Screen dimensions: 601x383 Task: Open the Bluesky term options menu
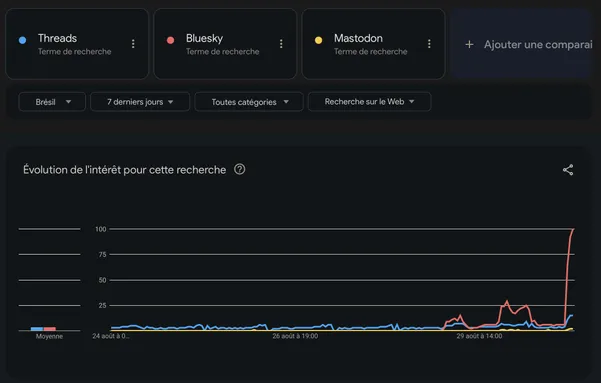click(281, 44)
